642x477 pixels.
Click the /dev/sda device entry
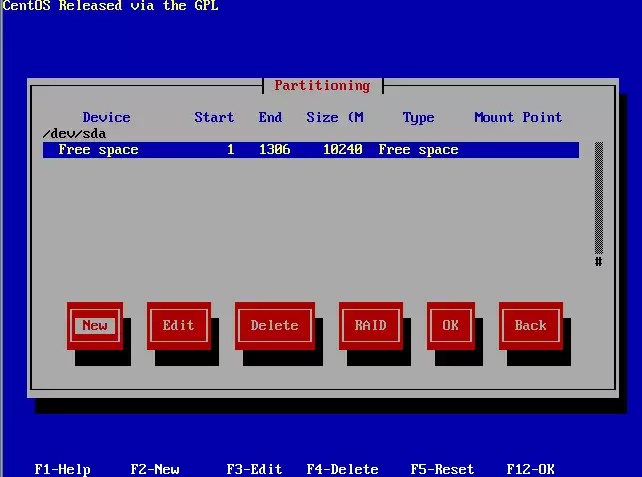click(x=75, y=134)
